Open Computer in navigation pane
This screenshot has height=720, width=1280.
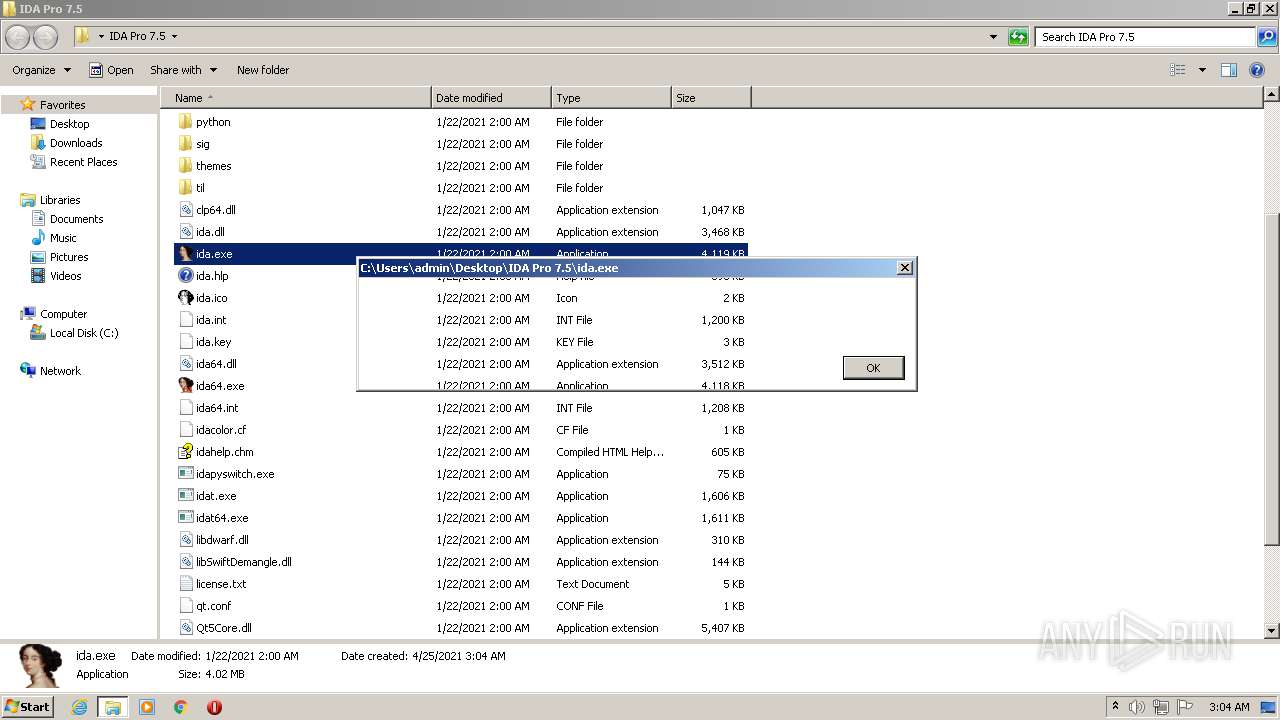(x=63, y=314)
